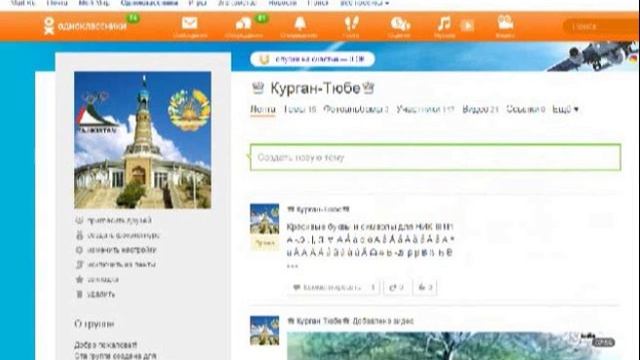The width and height of the screenshot is (640, 360).
Task: Click the trash icon next to Delete
Action: [x=79, y=294]
